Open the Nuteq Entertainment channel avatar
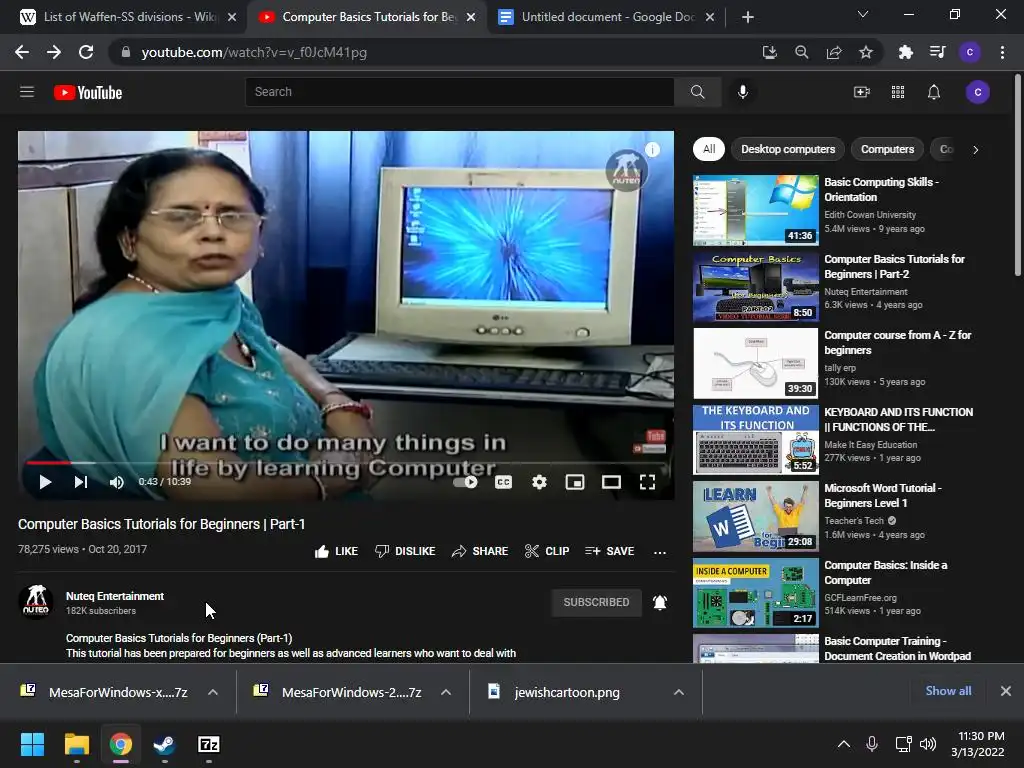The height and width of the screenshot is (768, 1024). coord(36,602)
